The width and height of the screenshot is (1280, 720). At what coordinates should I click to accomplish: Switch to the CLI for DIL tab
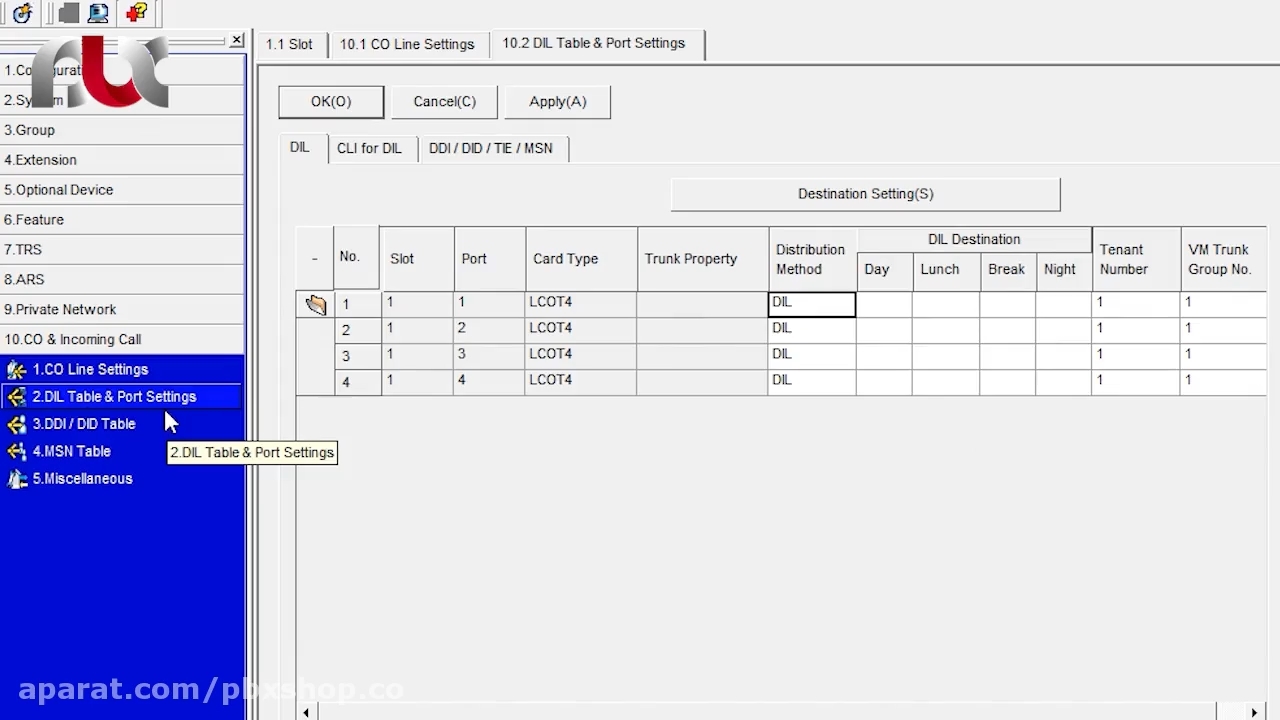click(x=369, y=148)
